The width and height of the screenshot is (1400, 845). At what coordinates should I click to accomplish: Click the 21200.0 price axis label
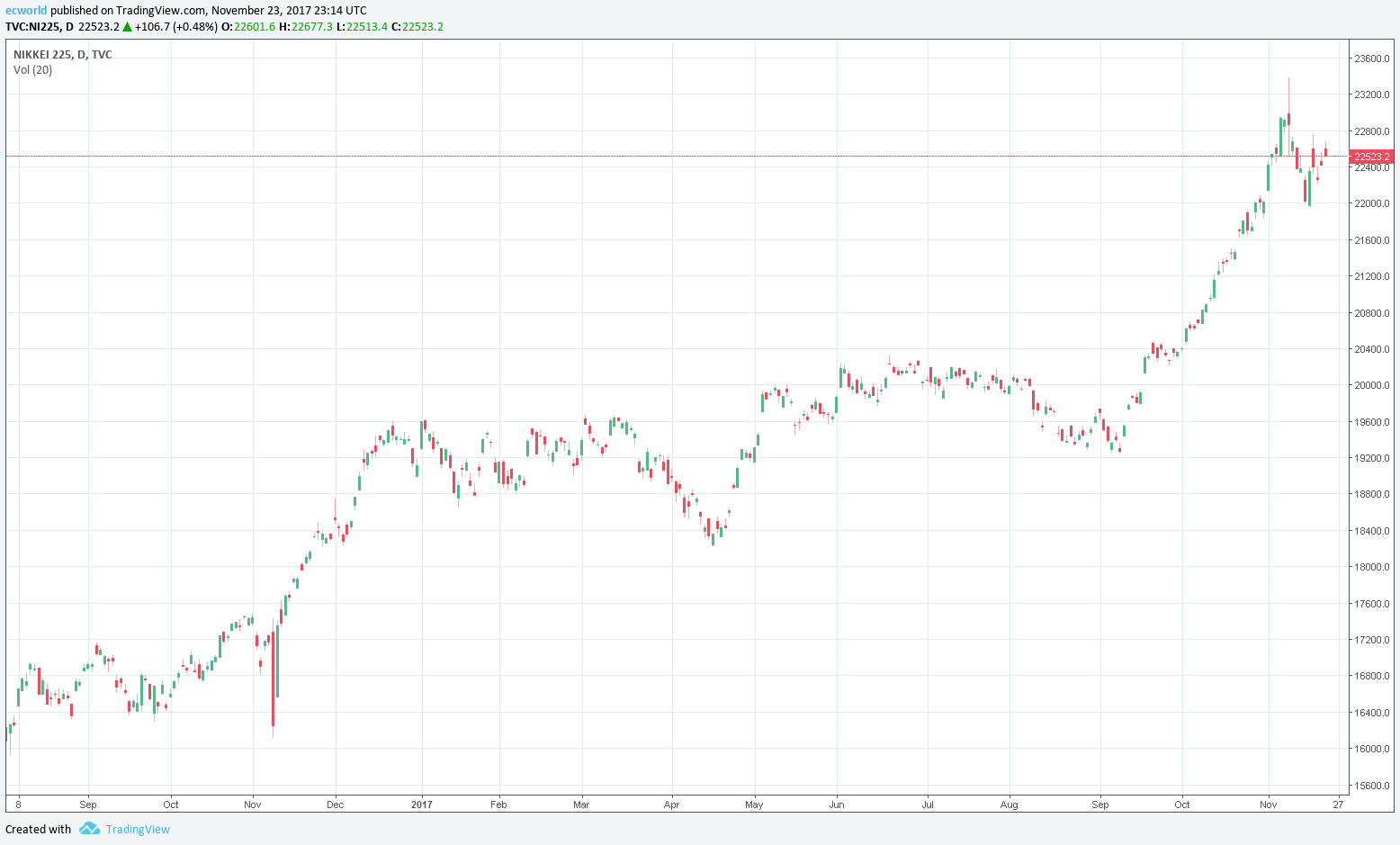(1372, 276)
